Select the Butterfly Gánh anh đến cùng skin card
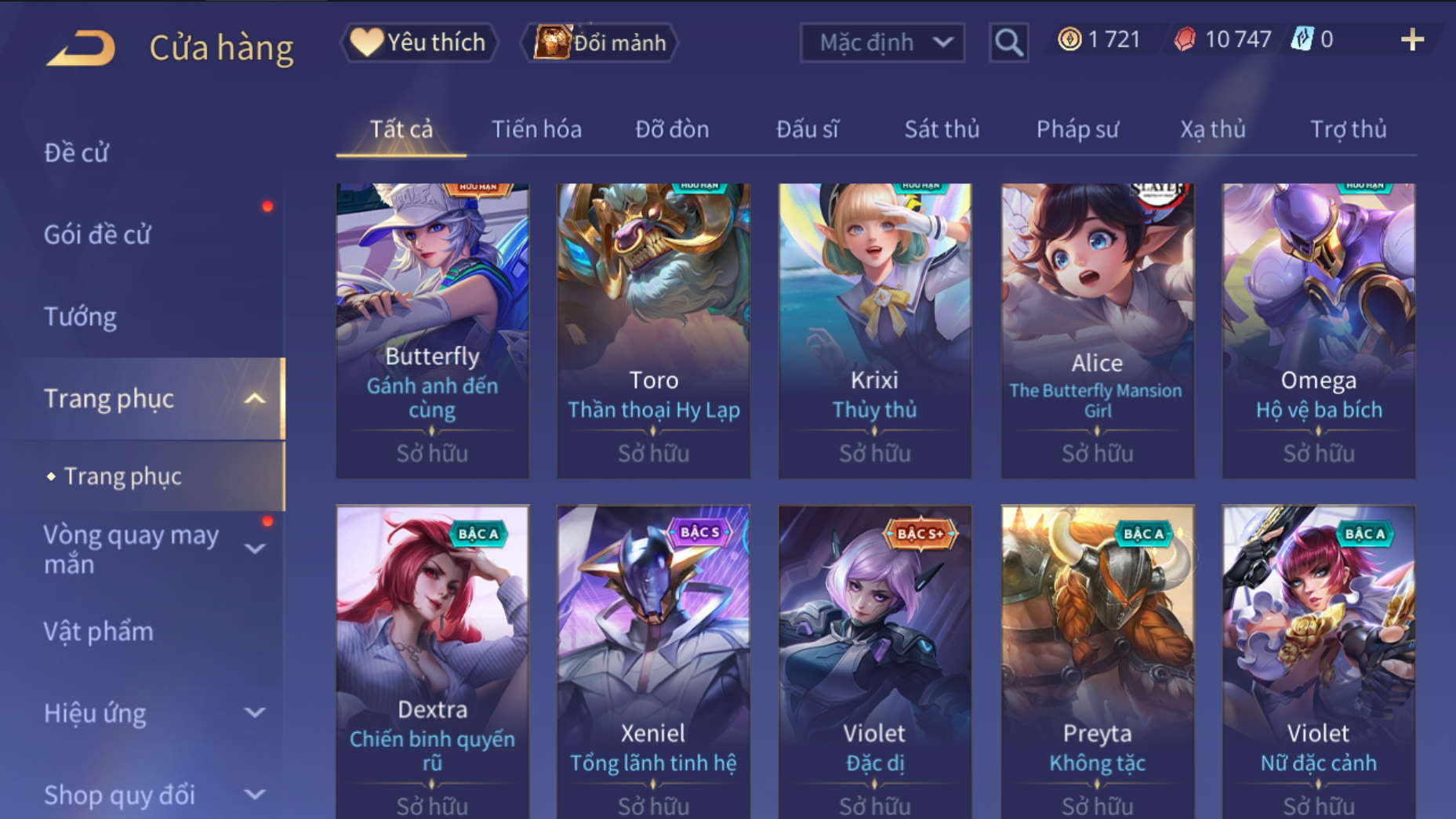The width and height of the screenshot is (1456, 819). [433, 331]
